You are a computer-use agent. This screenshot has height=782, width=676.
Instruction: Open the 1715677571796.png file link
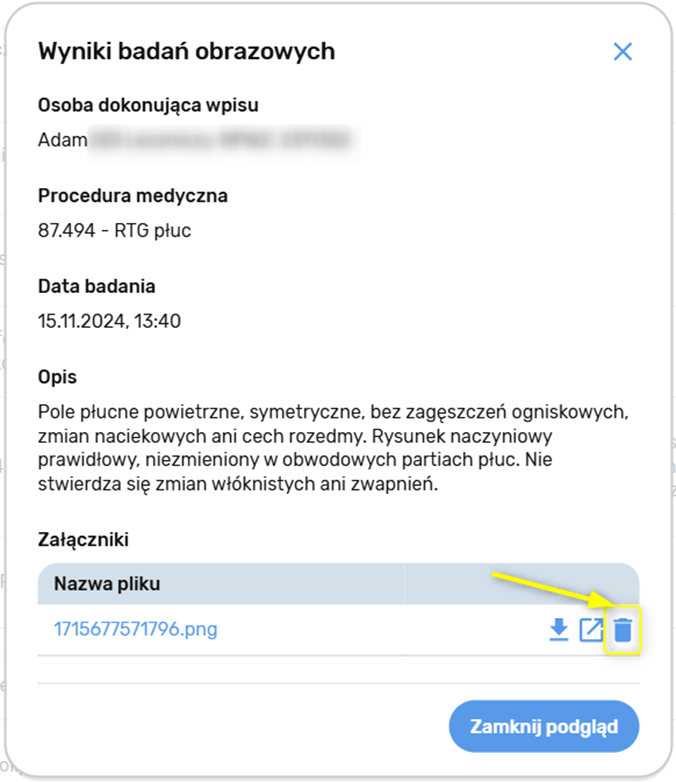pos(135,630)
